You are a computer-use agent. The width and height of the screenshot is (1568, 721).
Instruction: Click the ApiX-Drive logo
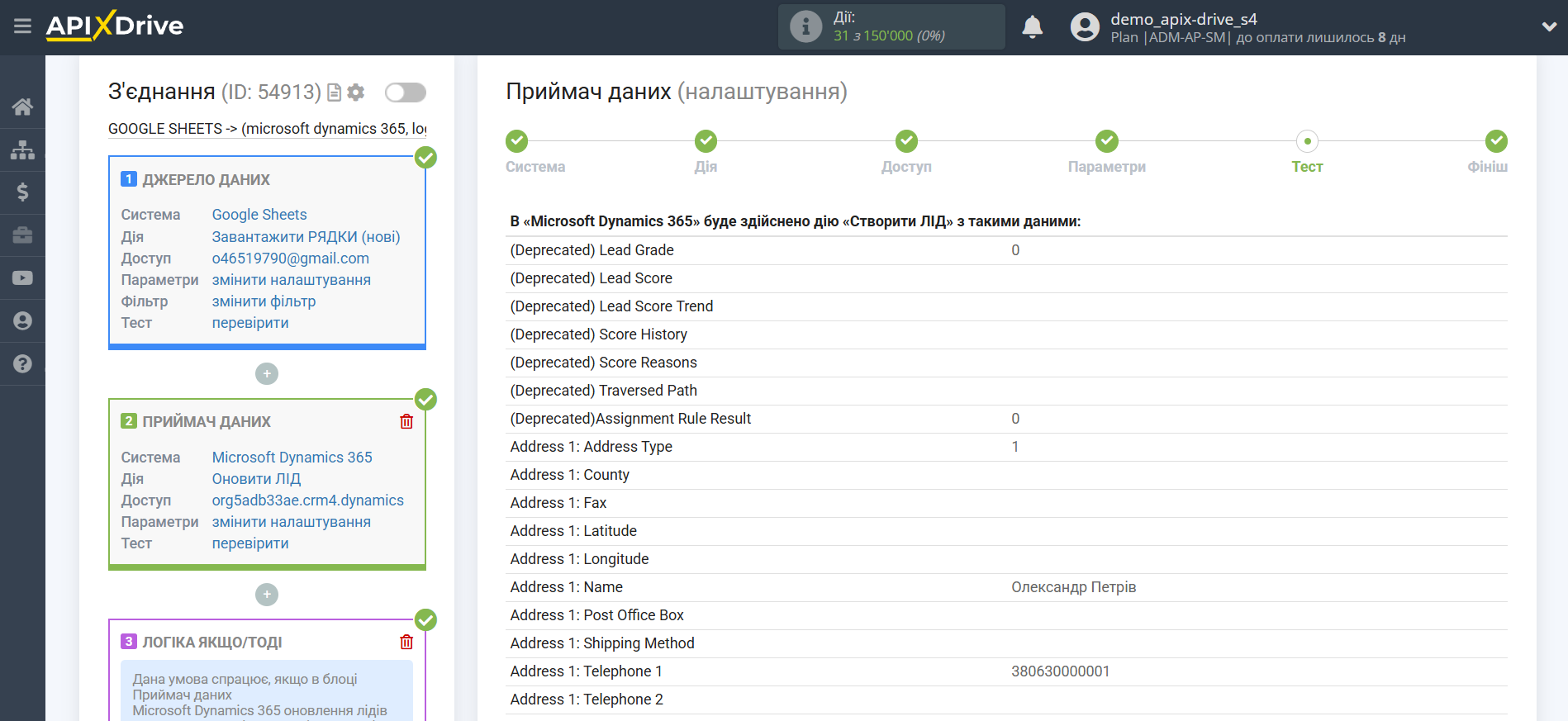point(115,26)
